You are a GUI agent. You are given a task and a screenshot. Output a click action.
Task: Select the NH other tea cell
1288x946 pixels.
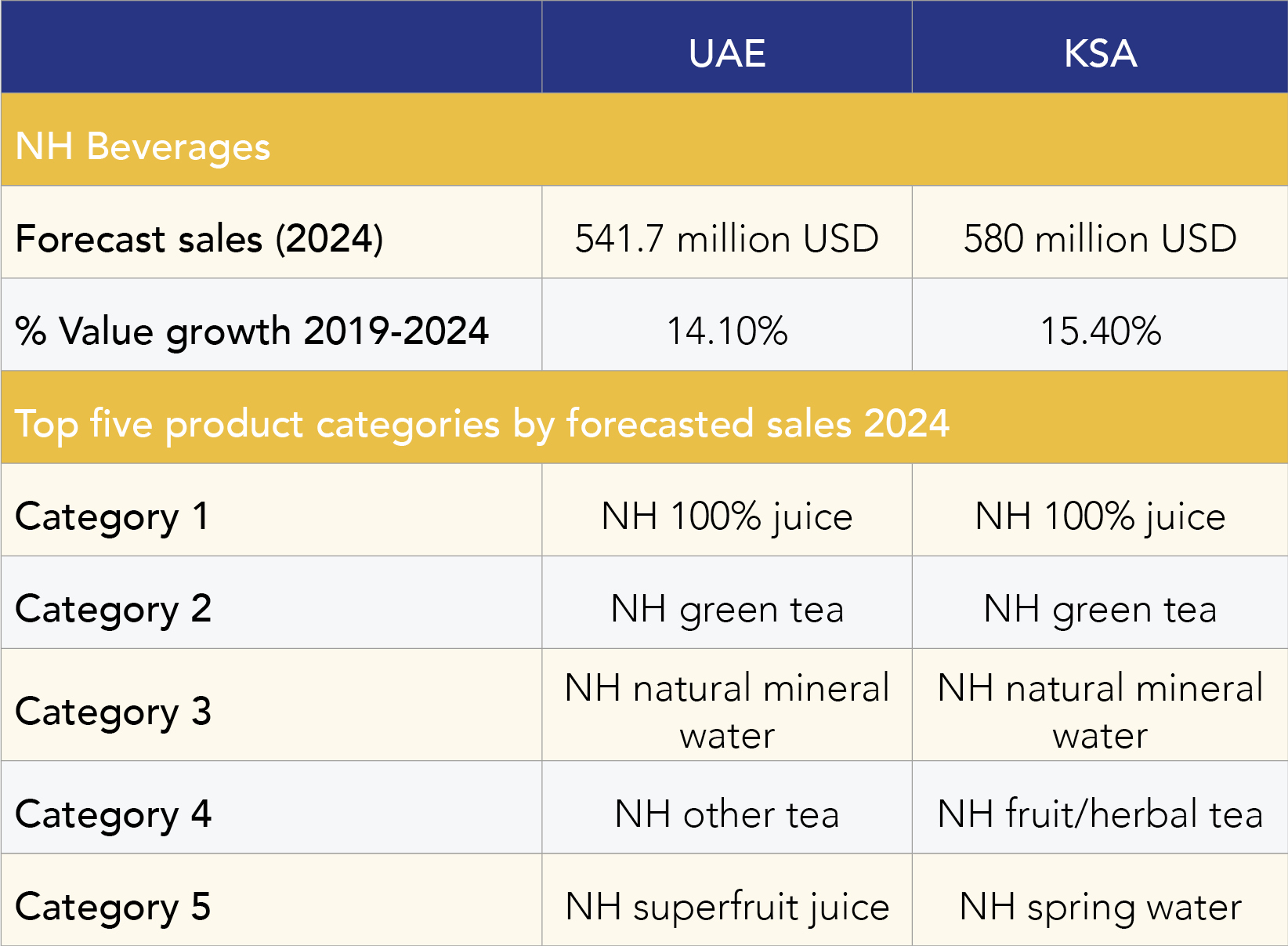[x=726, y=814]
